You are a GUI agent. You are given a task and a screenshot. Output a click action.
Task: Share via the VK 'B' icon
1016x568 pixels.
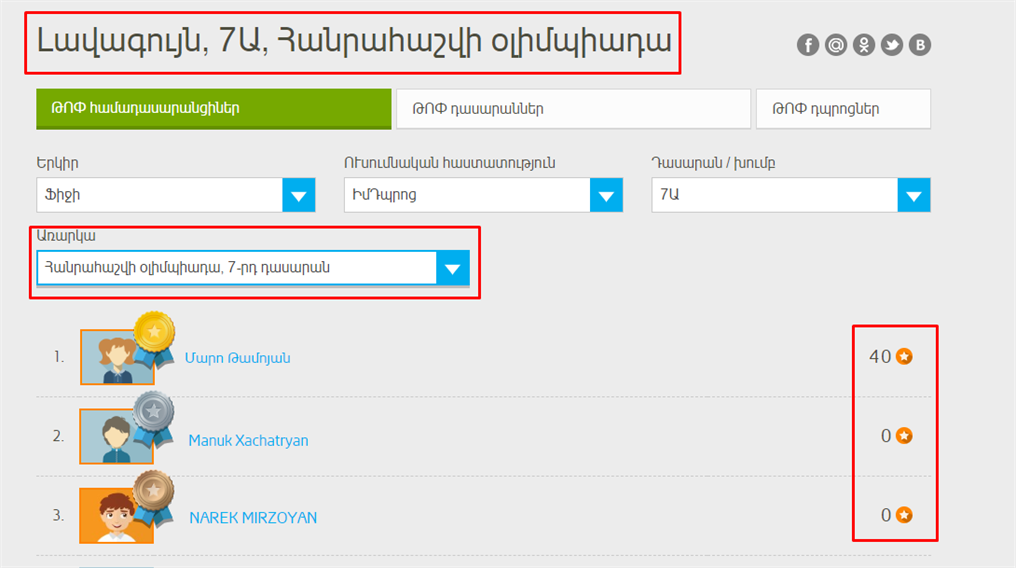click(x=919, y=45)
